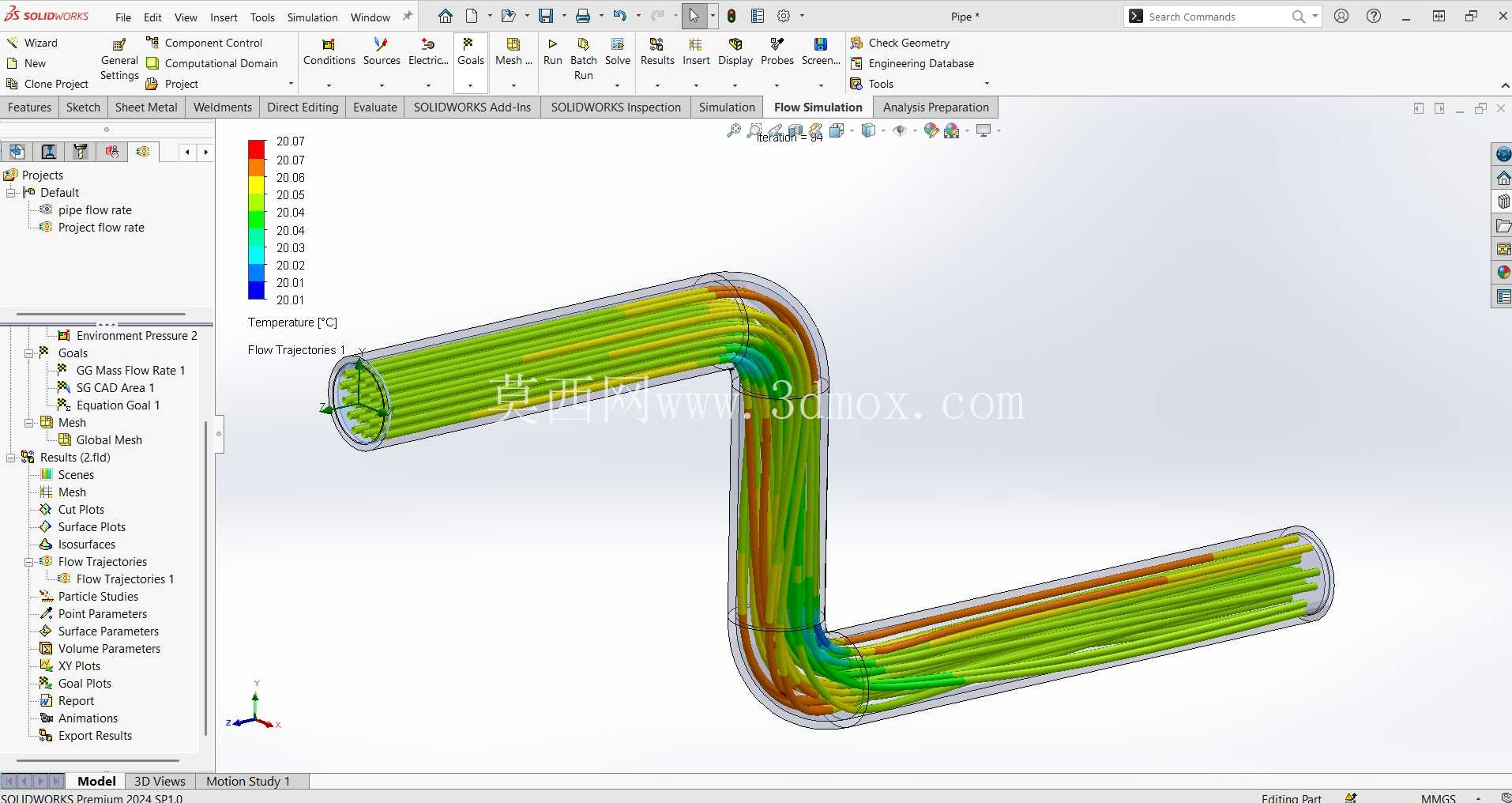
Task: Open the Save dropdown arrow
Action: coord(563,16)
